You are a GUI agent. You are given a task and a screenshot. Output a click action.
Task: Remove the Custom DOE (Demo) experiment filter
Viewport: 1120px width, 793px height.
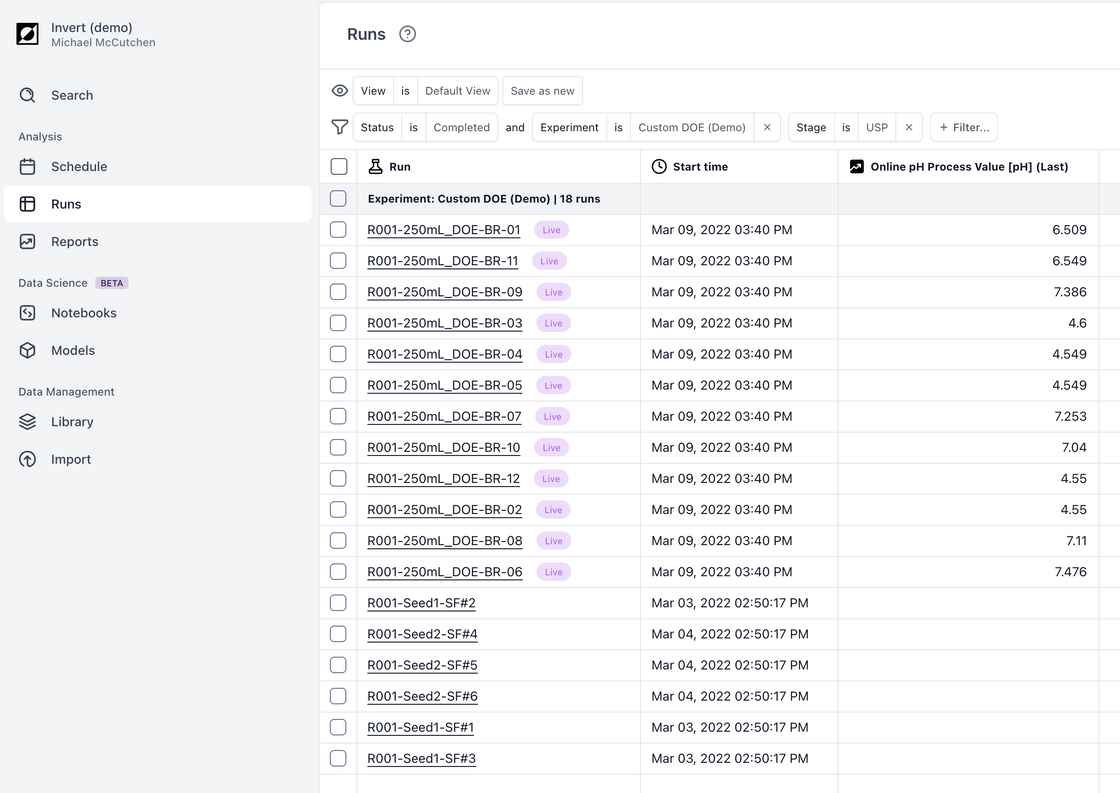pos(767,127)
